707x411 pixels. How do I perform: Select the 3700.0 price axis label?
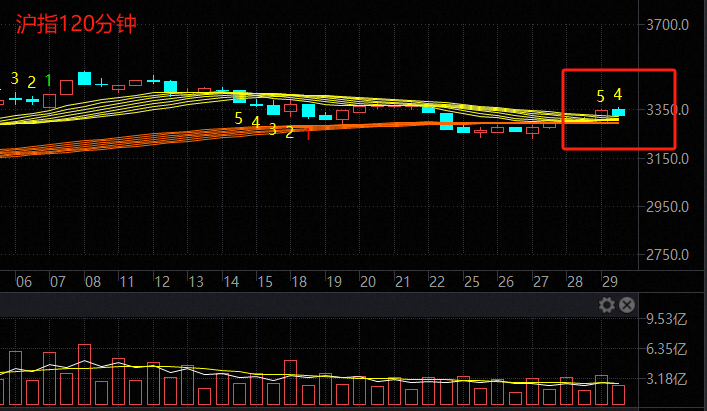click(667, 25)
